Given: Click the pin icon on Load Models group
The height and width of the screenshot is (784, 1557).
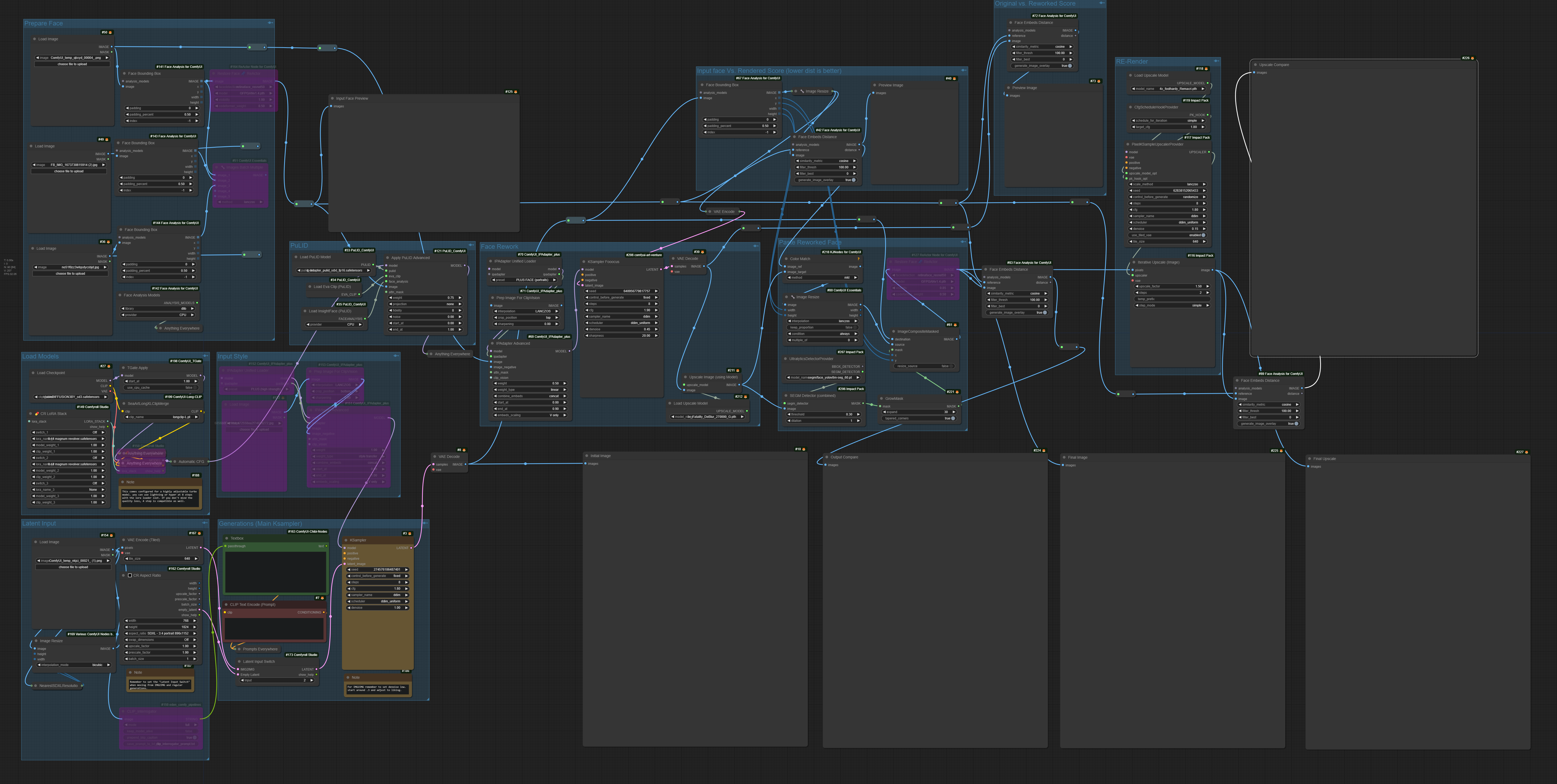Looking at the screenshot, I should coord(206,356).
